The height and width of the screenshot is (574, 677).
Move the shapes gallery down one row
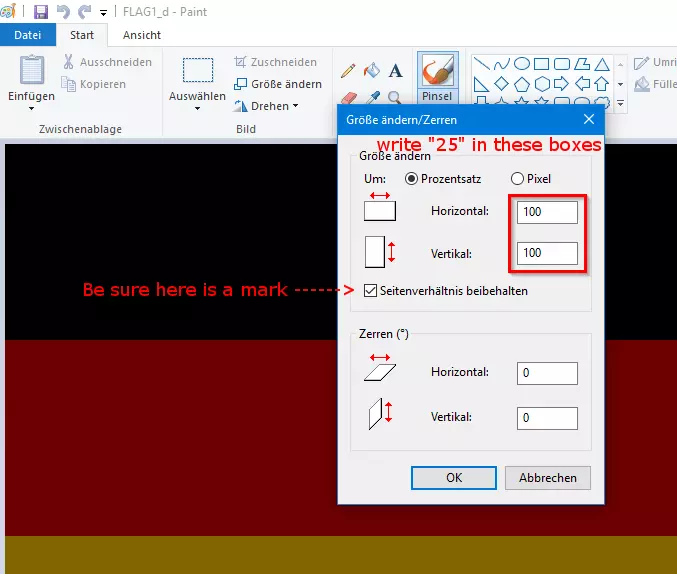click(620, 84)
